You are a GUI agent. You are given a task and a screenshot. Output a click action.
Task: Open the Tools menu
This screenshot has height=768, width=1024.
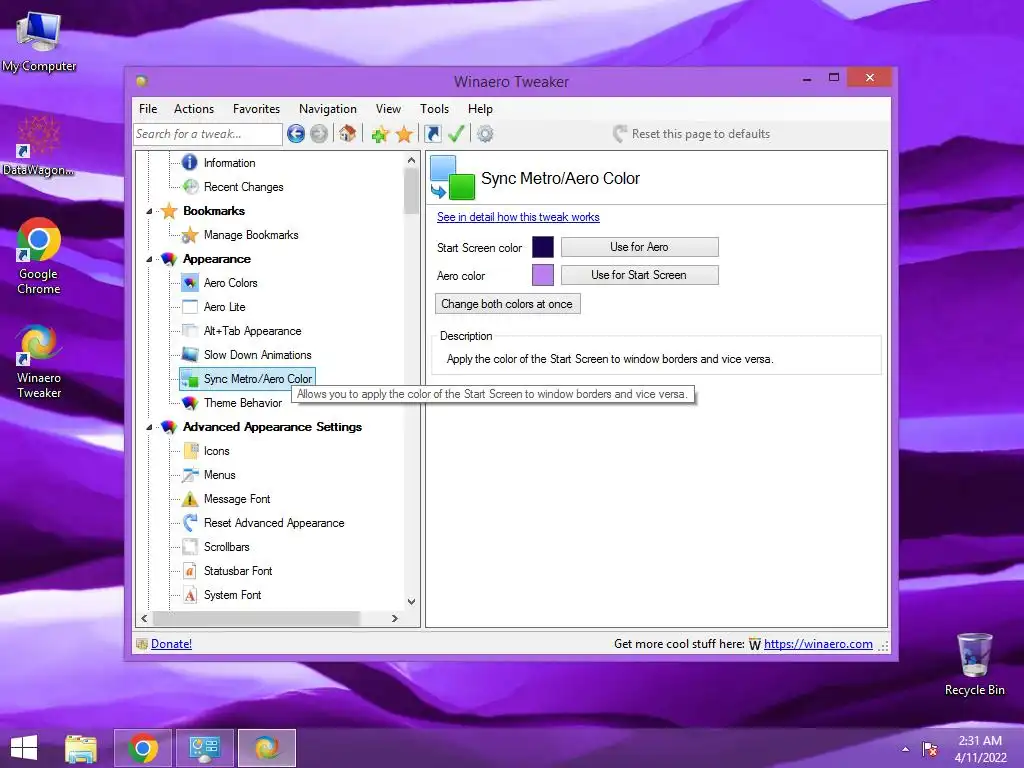click(434, 109)
